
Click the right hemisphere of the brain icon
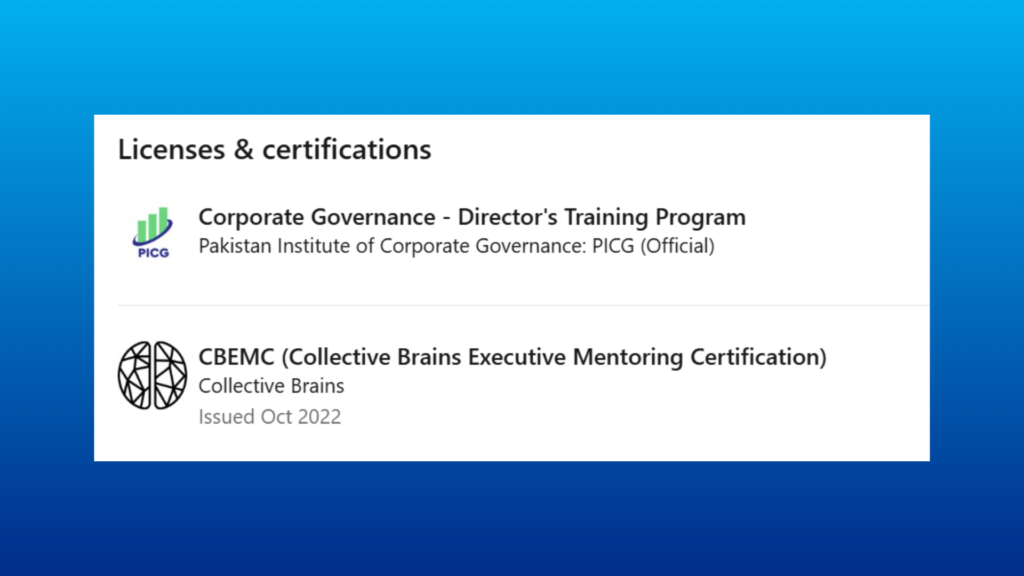tap(170, 375)
